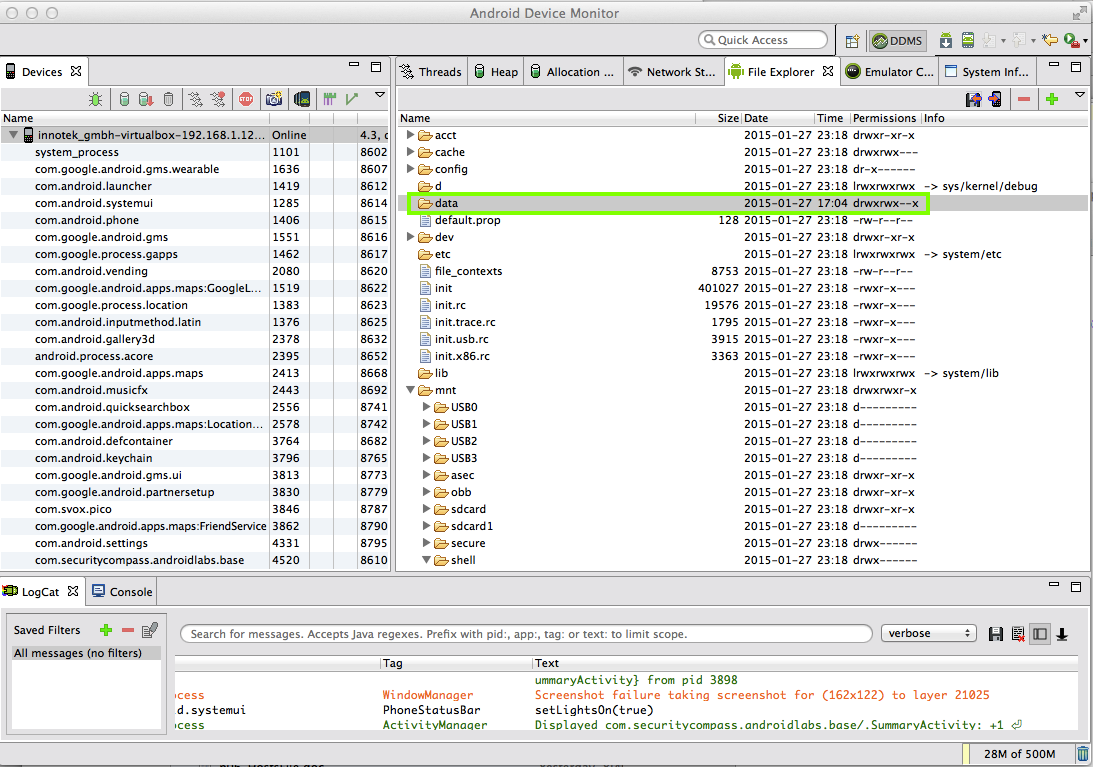Image resolution: width=1093 pixels, height=767 pixels.
Task: Pull a file from the device
Action: (973, 99)
